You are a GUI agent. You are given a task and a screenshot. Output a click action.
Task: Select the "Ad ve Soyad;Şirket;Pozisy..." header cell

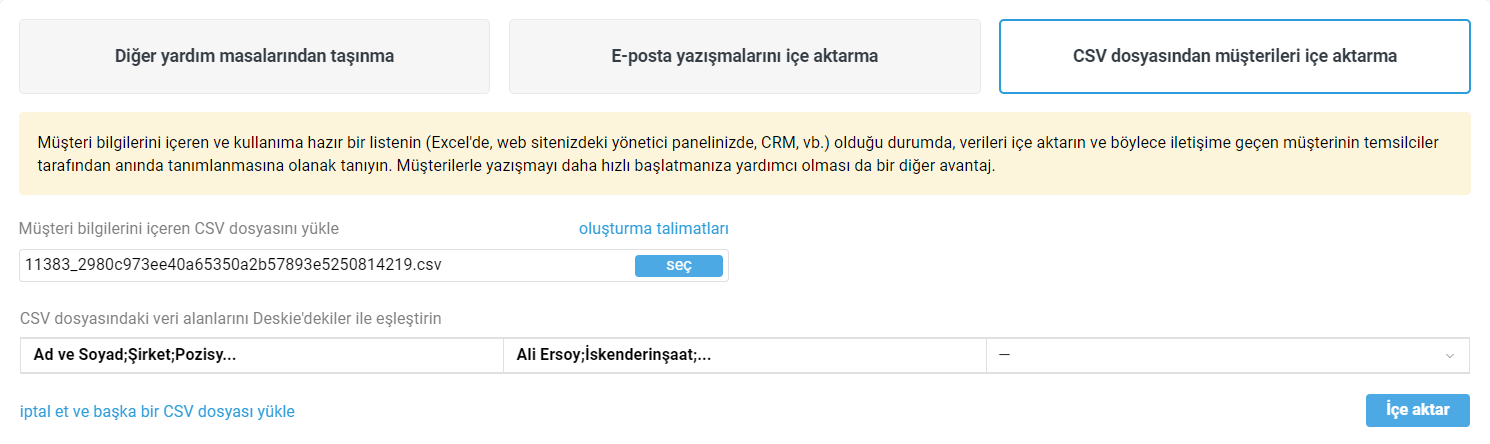tap(261, 355)
